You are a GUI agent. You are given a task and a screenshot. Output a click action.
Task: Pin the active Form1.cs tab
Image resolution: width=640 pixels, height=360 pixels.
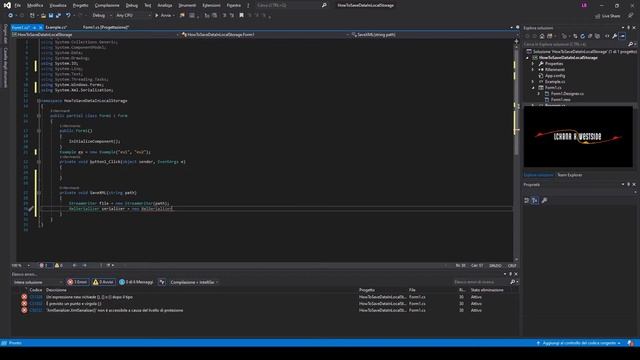point(35,27)
